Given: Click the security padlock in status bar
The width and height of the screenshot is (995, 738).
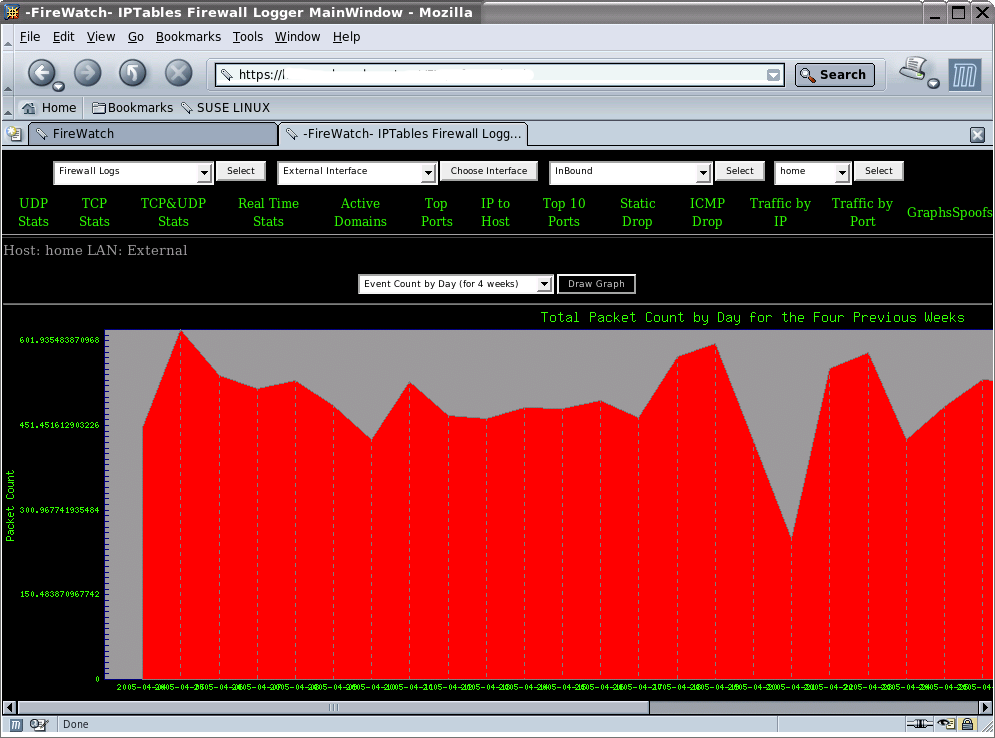Looking at the screenshot, I should tap(968, 724).
